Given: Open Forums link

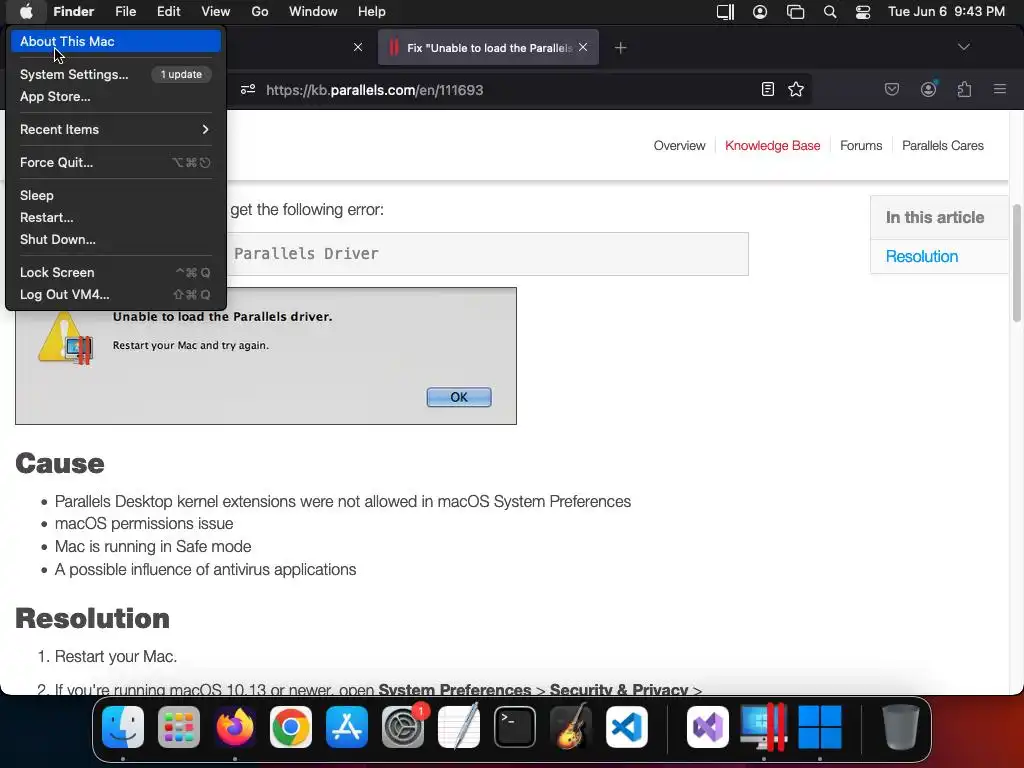Looking at the screenshot, I should coord(861,146).
